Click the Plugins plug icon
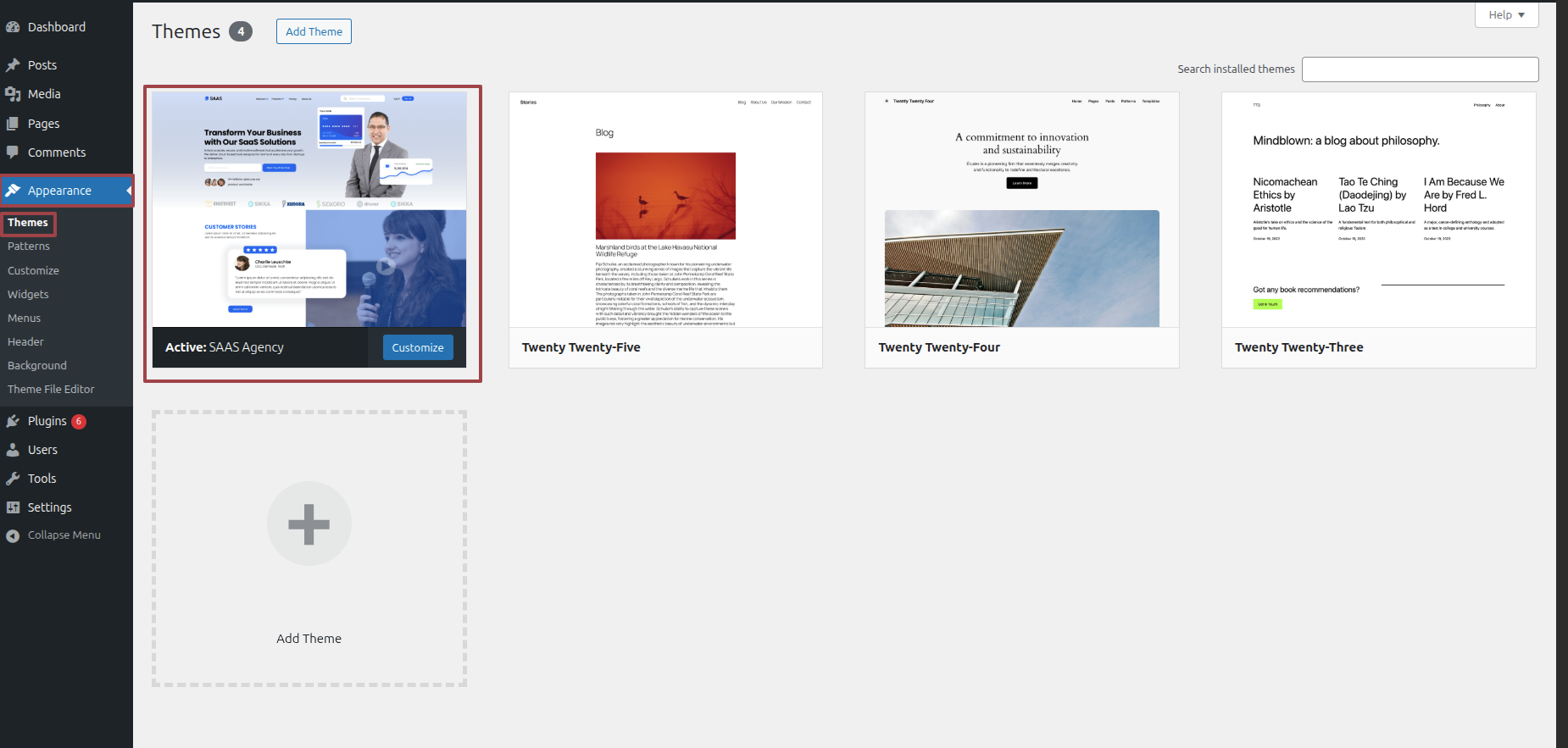The width and height of the screenshot is (1568, 748). pyautogui.click(x=13, y=421)
